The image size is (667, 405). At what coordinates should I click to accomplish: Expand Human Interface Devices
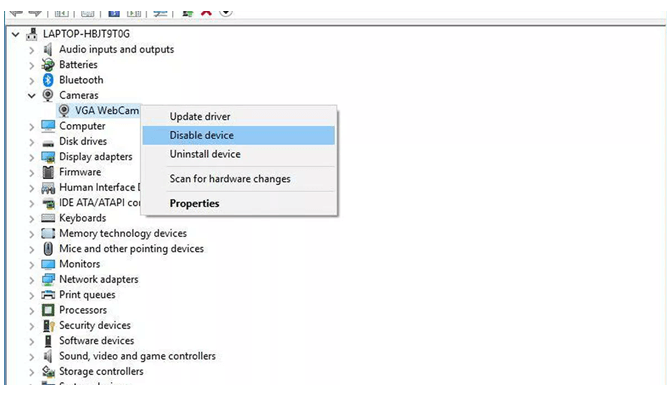31,188
